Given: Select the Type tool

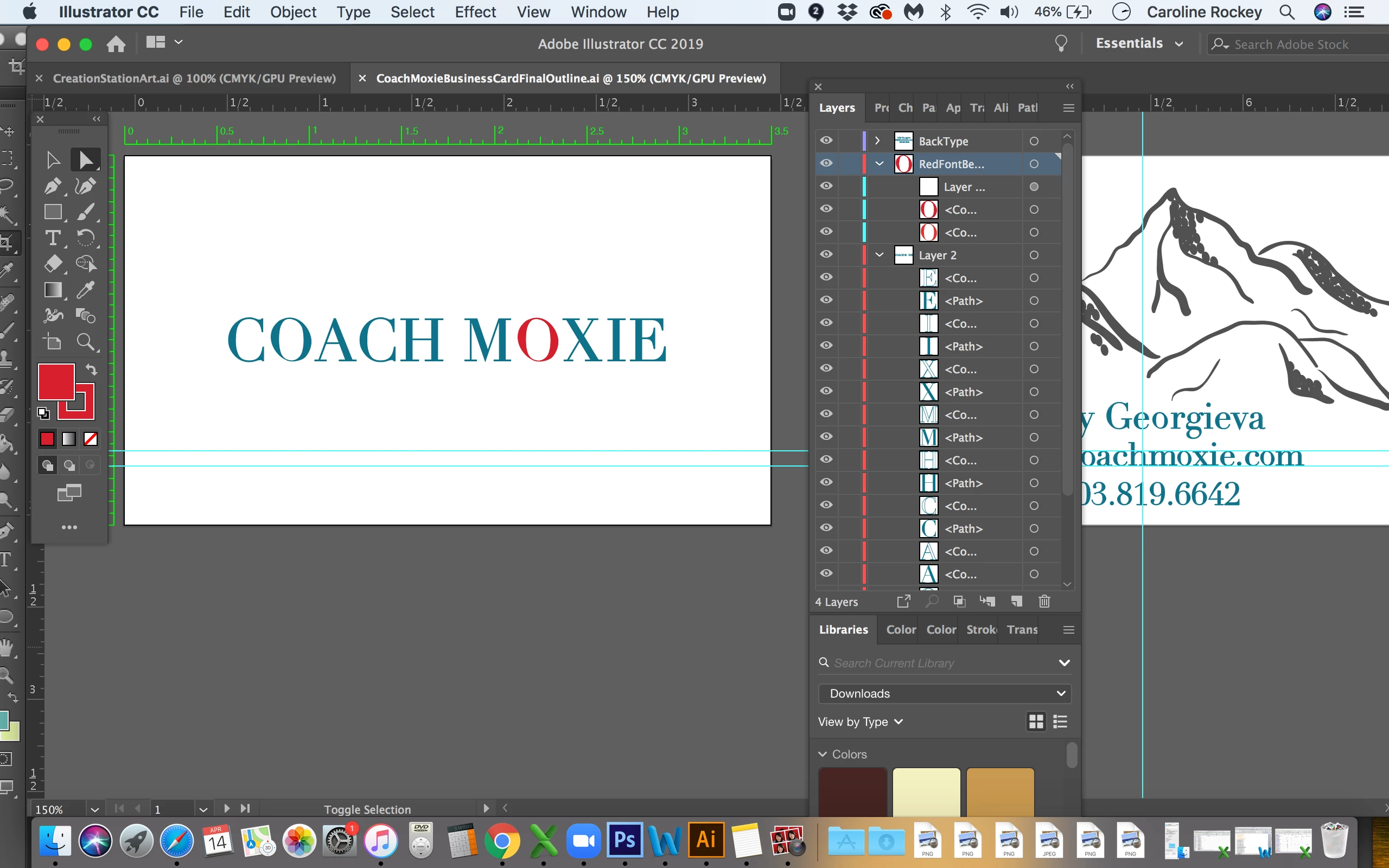Looking at the screenshot, I should coord(52,238).
